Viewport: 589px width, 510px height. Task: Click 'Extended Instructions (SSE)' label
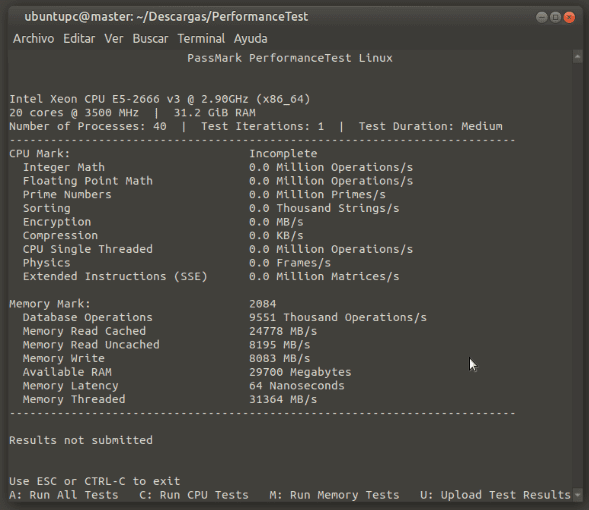pos(115,276)
